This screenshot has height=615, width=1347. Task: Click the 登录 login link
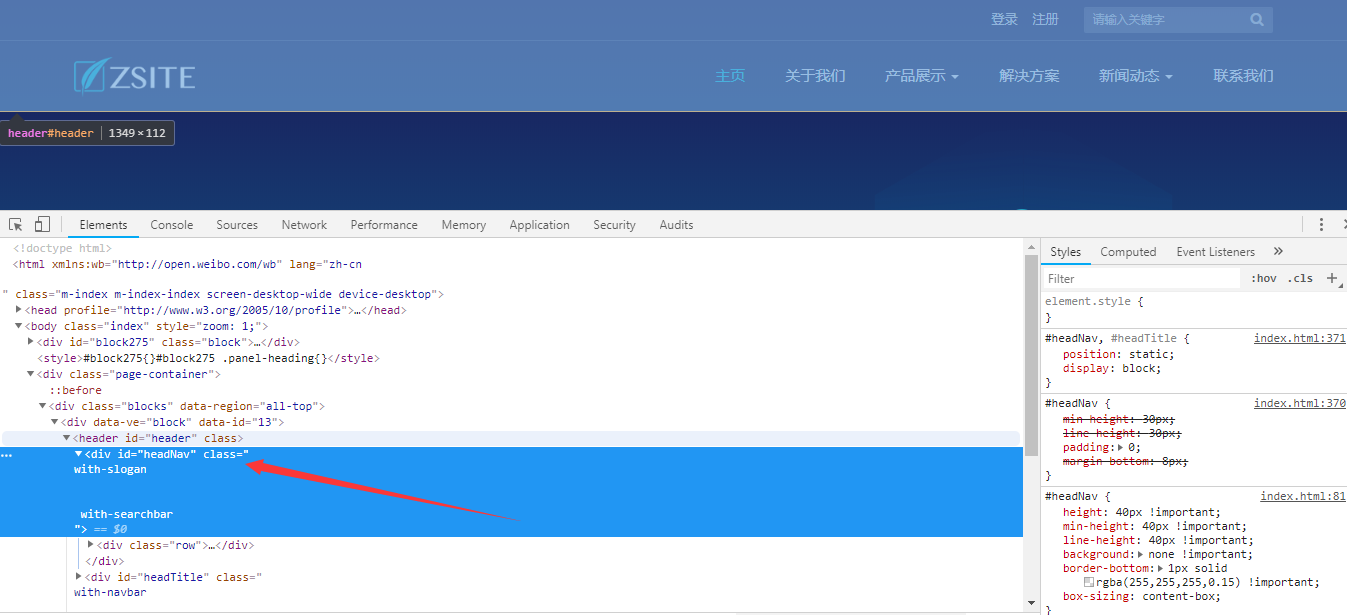pyautogui.click(x=1004, y=20)
